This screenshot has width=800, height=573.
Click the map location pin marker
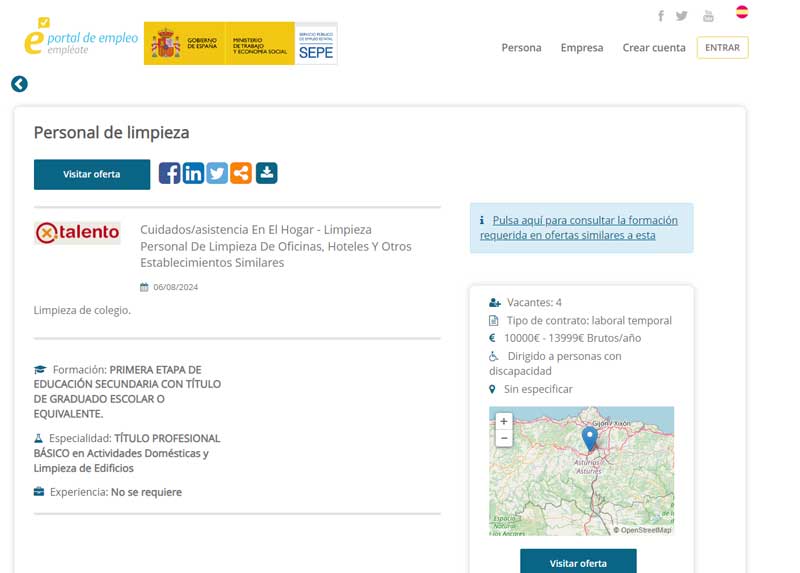click(x=589, y=438)
